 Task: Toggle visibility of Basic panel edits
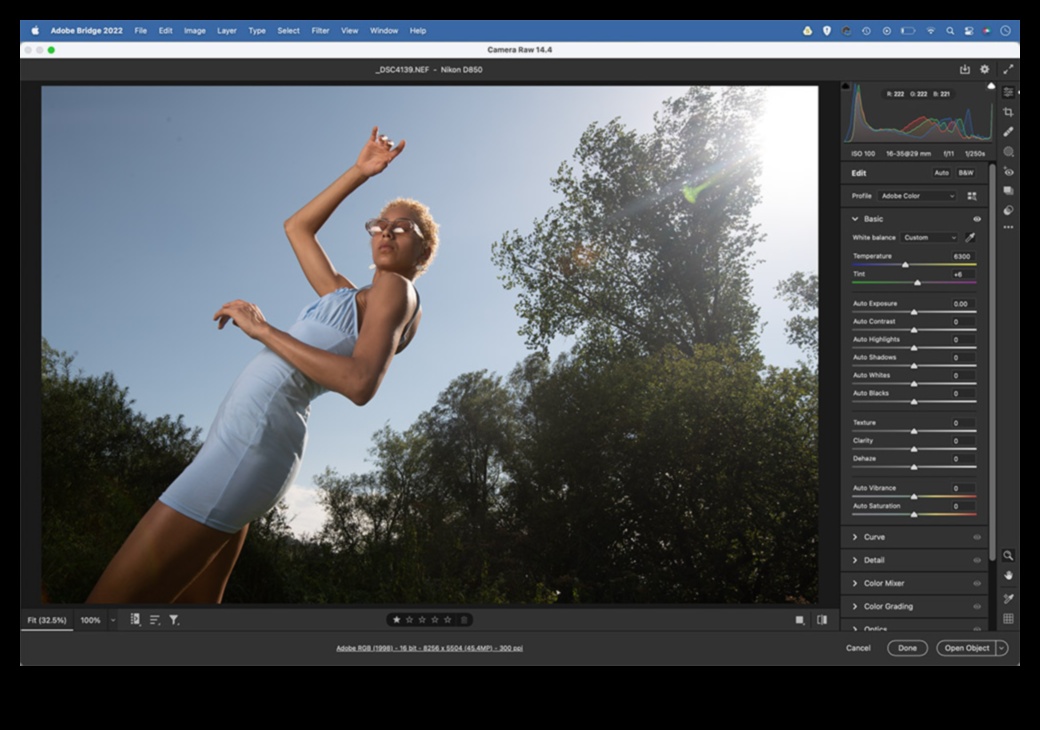(977, 219)
